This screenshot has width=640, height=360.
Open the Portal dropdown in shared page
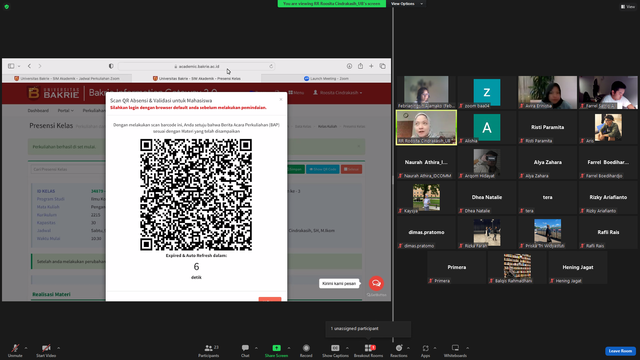(x=65, y=111)
